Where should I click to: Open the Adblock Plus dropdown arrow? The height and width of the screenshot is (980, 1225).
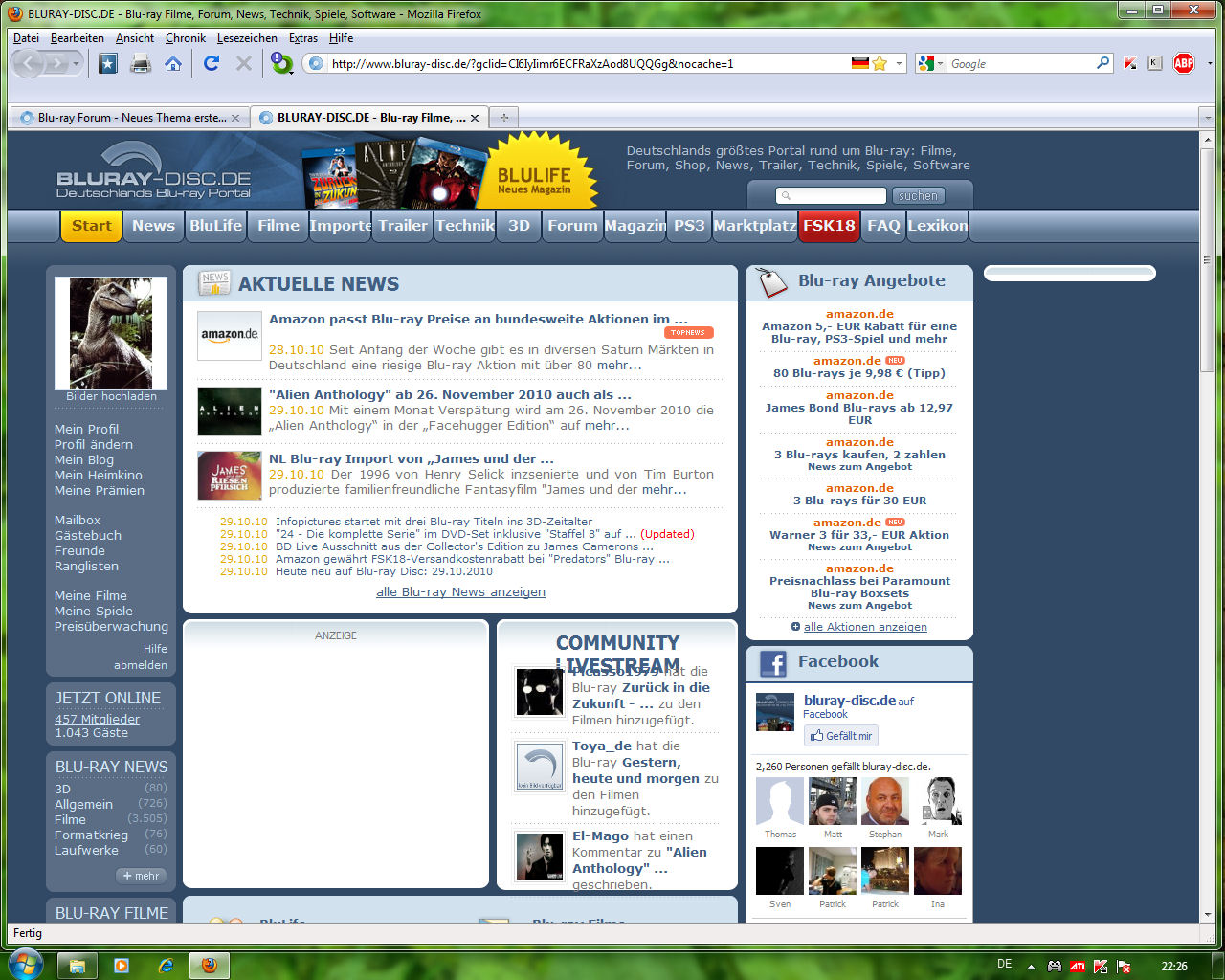click(1210, 64)
